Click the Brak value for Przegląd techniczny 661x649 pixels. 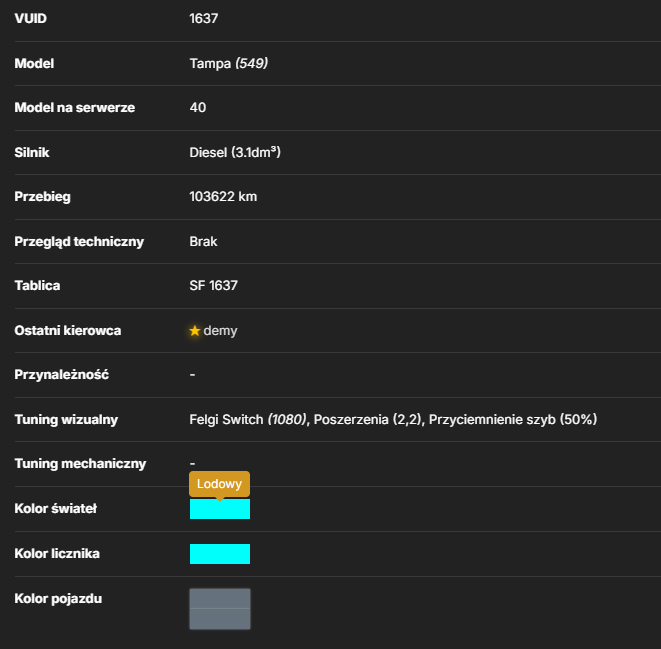click(x=203, y=241)
